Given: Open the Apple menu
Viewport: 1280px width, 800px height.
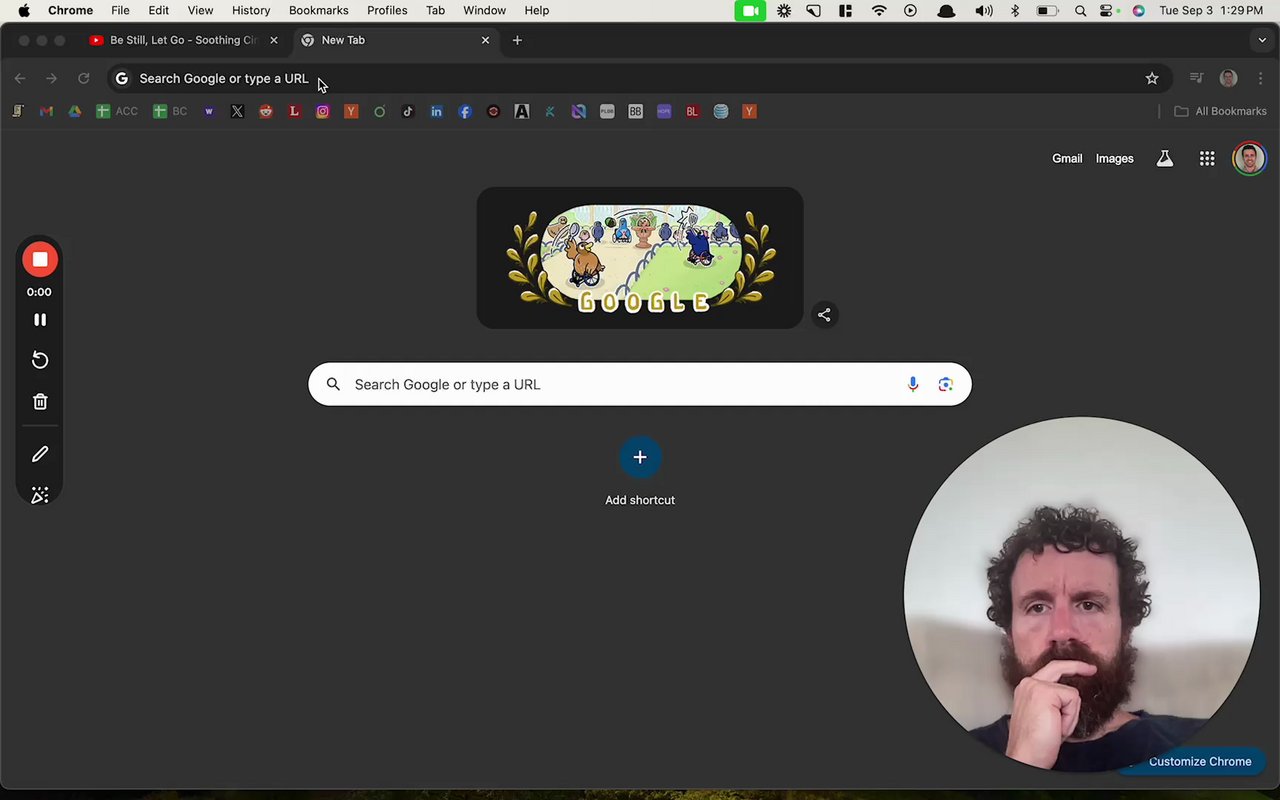Looking at the screenshot, I should 24,10.
